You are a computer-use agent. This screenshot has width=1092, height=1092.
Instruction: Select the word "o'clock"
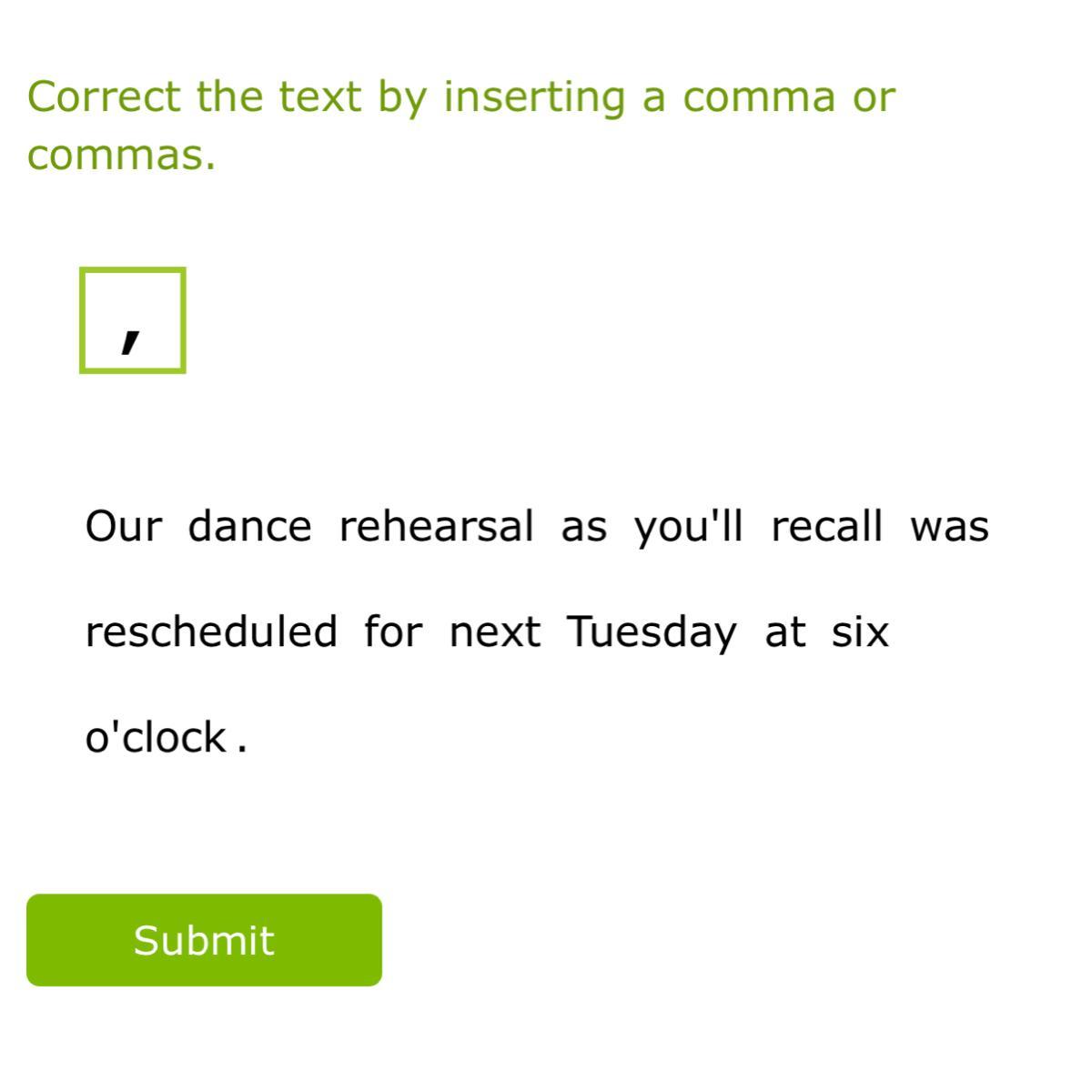coord(156,737)
